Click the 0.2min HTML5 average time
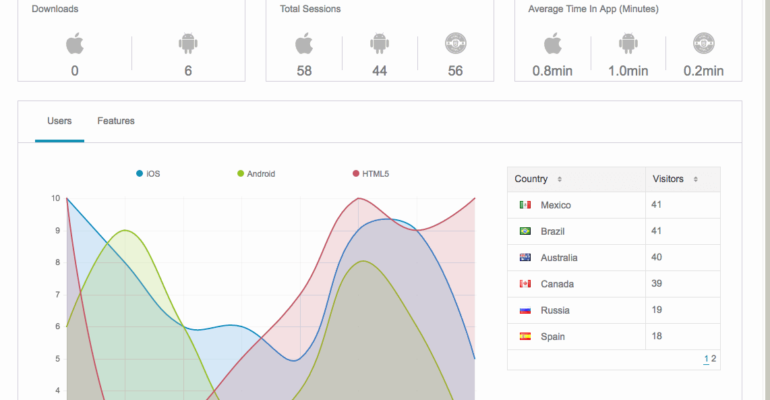The image size is (770, 400). point(704,71)
